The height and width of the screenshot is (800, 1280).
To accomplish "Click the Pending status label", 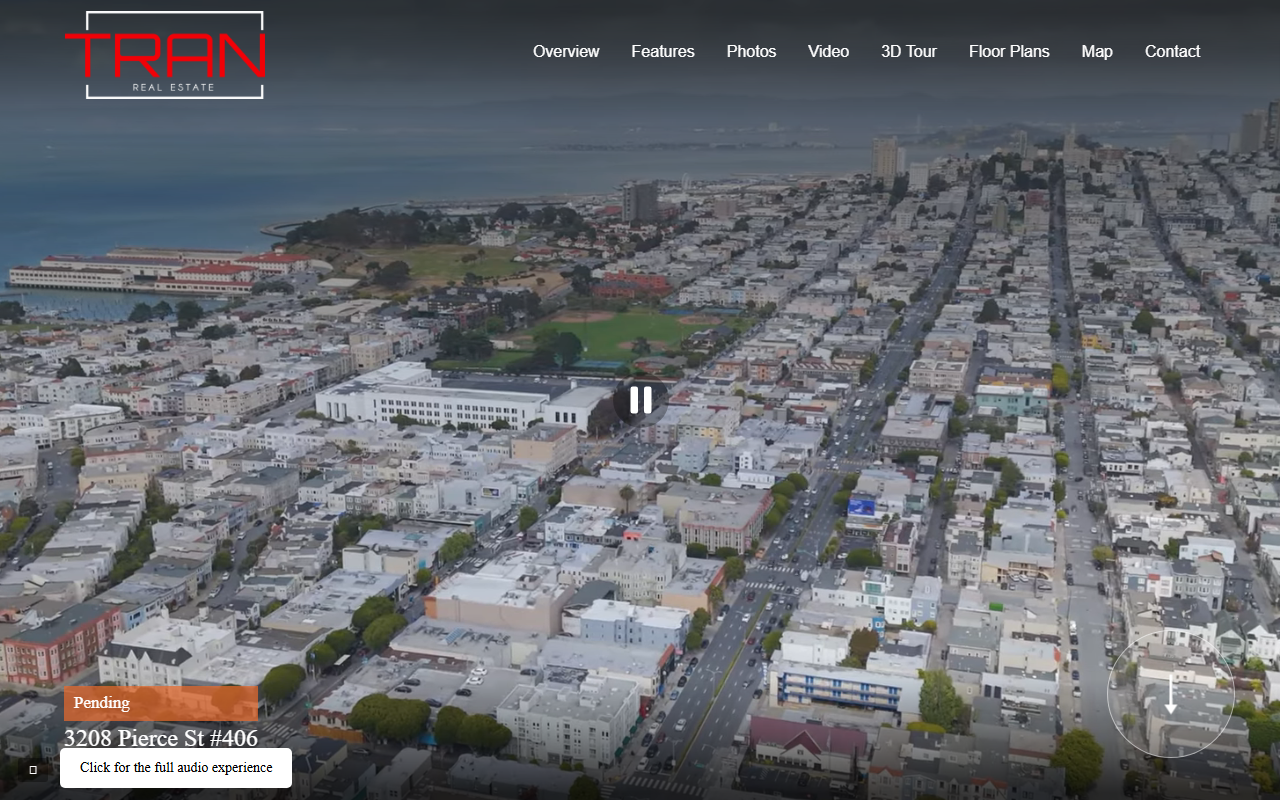I will click(x=161, y=703).
